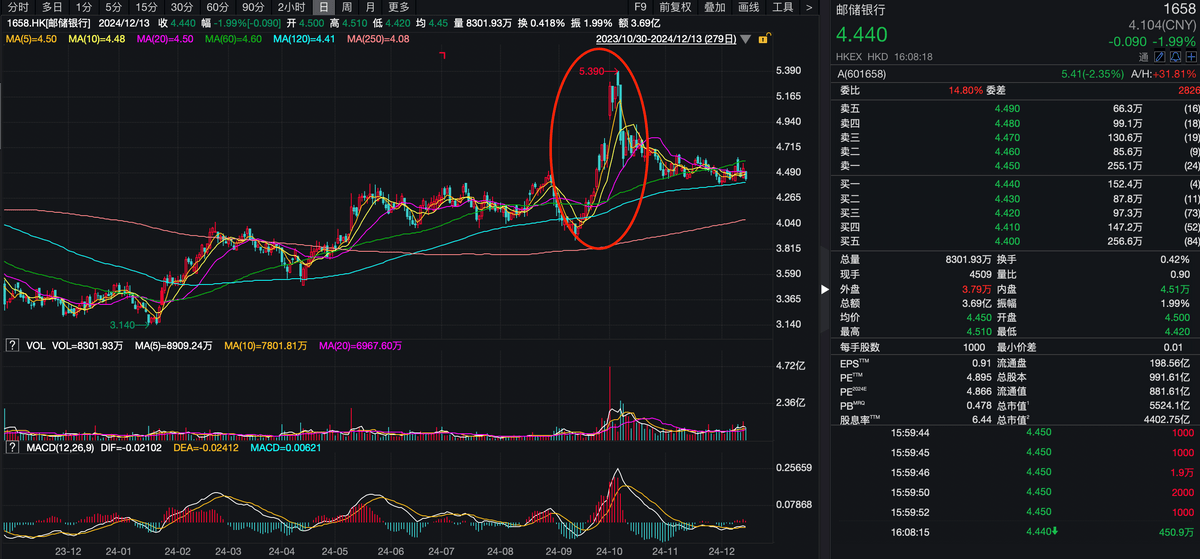The height and width of the screenshot is (559, 1200).
Task: Click the bell alert icon
Action: coord(1175,57)
